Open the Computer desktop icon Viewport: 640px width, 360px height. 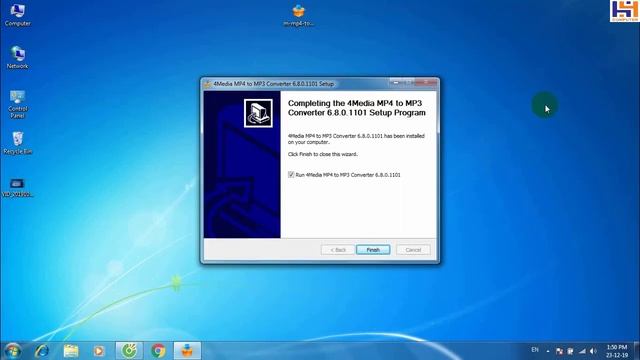pyautogui.click(x=17, y=15)
